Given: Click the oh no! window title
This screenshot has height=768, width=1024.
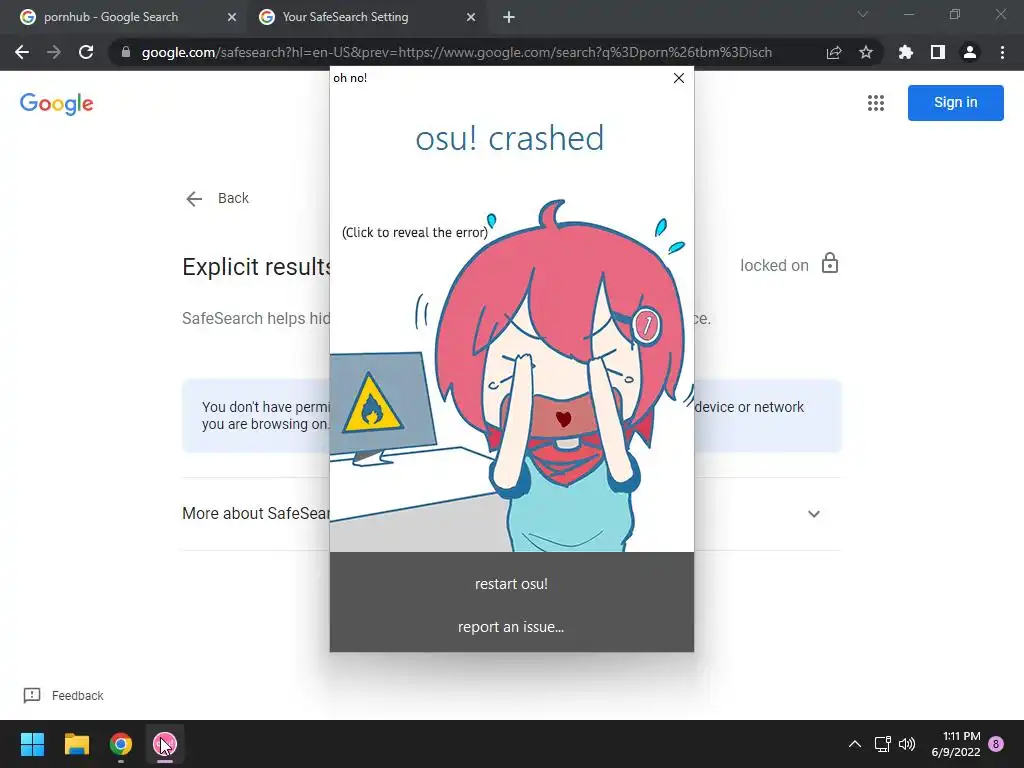Looking at the screenshot, I should click(350, 78).
